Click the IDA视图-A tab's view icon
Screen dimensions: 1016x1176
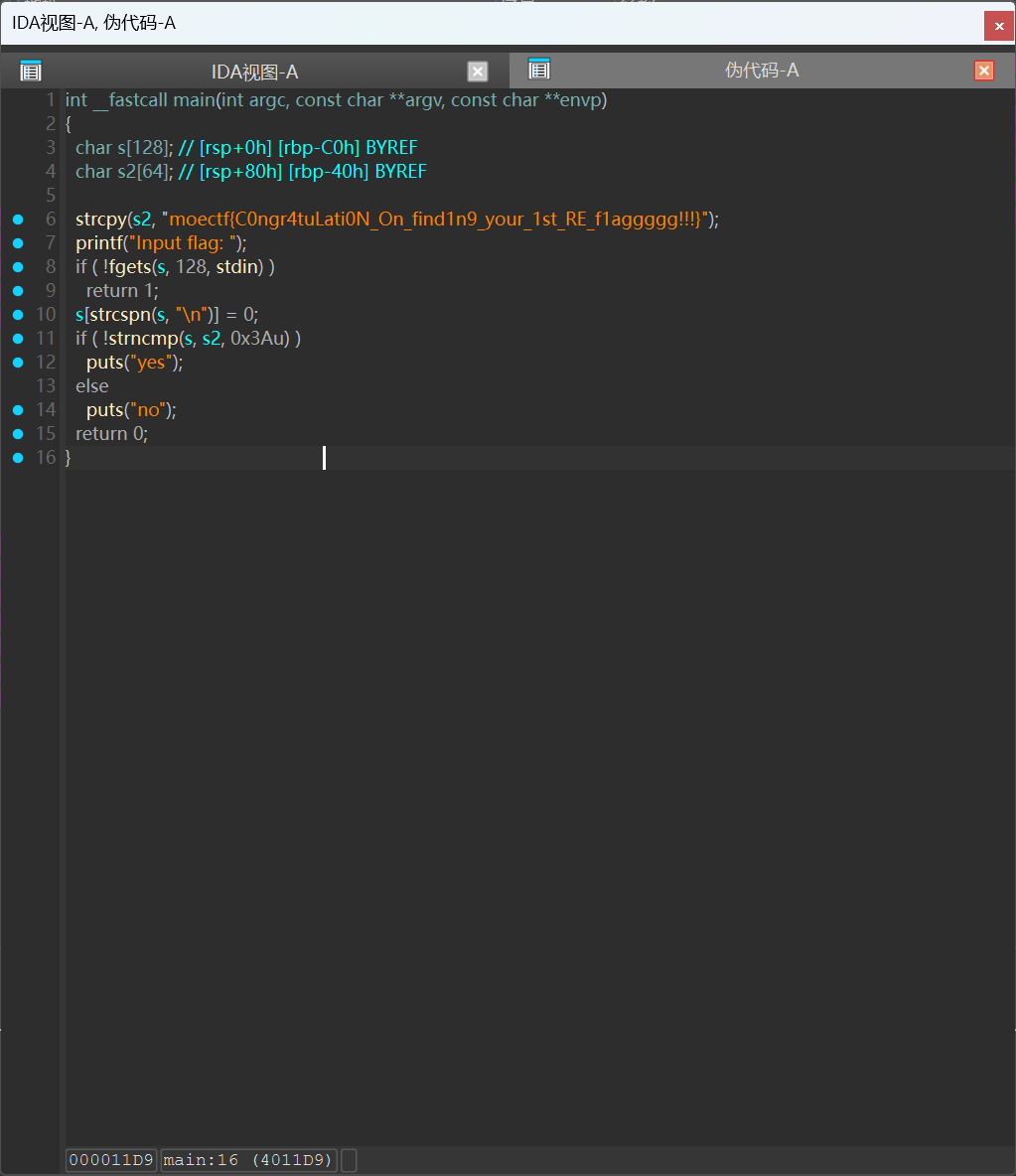pos(31,71)
